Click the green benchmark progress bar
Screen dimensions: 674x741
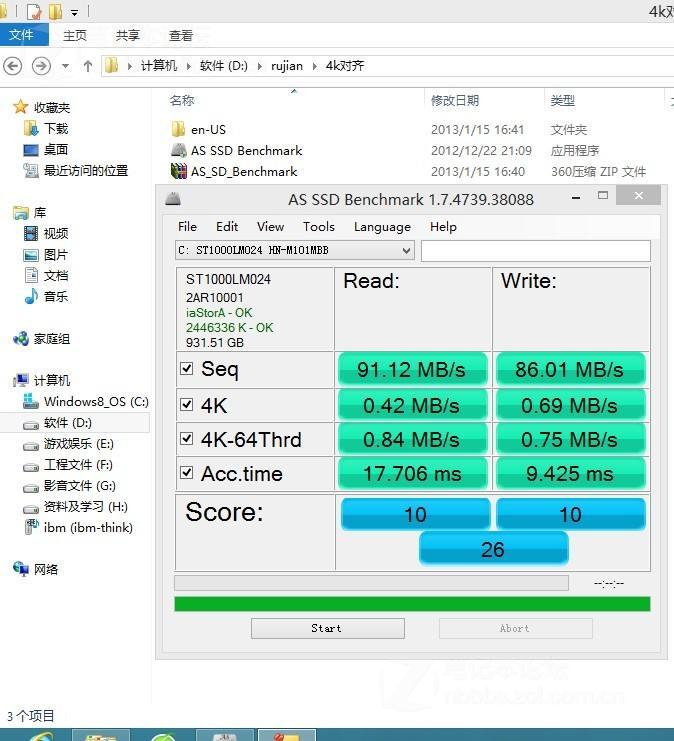coord(412,604)
